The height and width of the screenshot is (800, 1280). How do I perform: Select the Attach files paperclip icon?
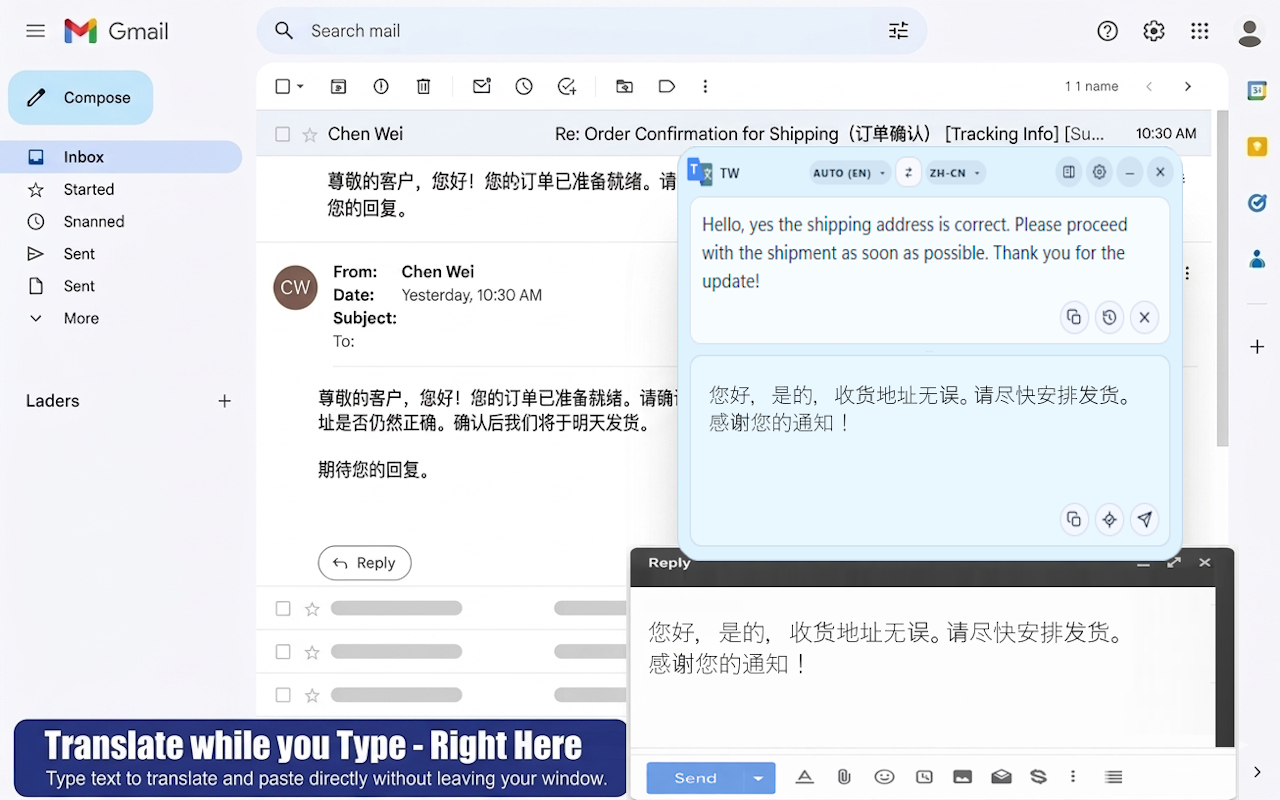coord(844,776)
